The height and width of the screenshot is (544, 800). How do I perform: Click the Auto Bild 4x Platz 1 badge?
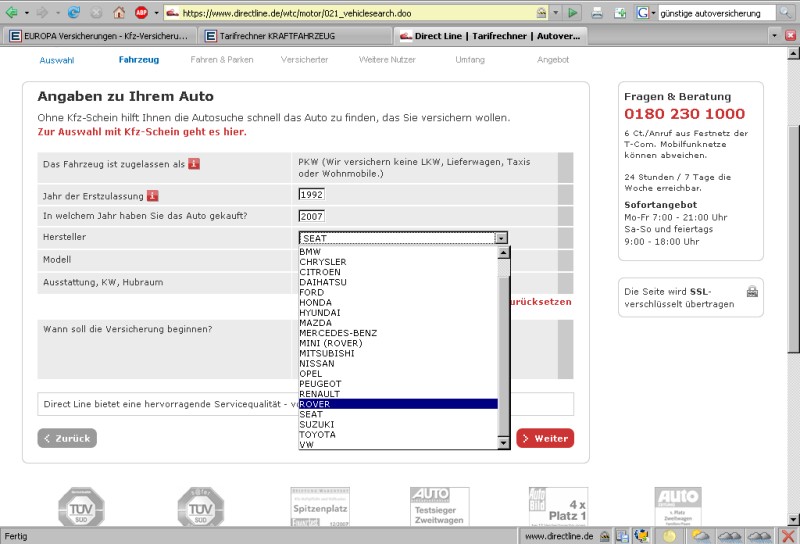pos(558,506)
